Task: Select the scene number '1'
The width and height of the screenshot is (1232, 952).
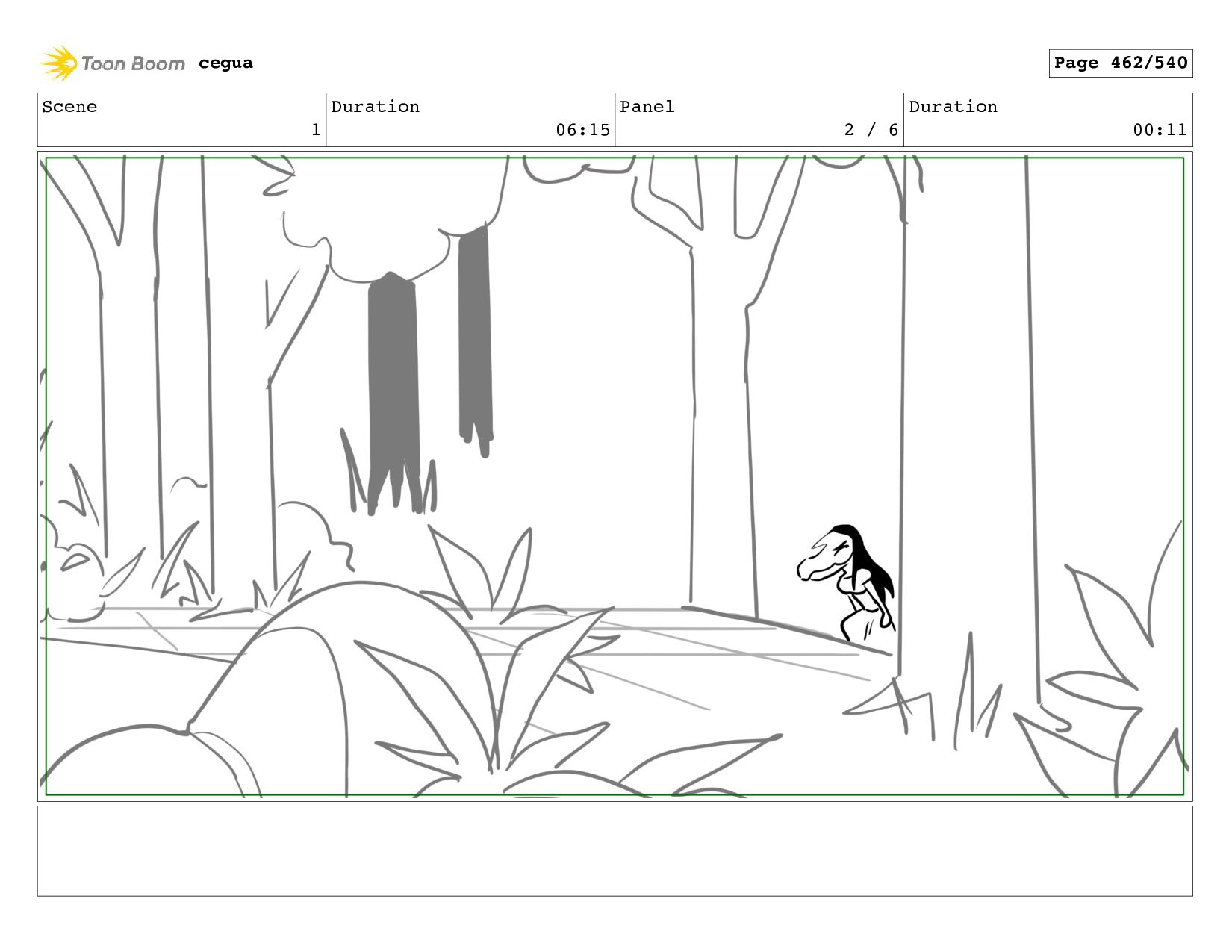Action: (316, 130)
